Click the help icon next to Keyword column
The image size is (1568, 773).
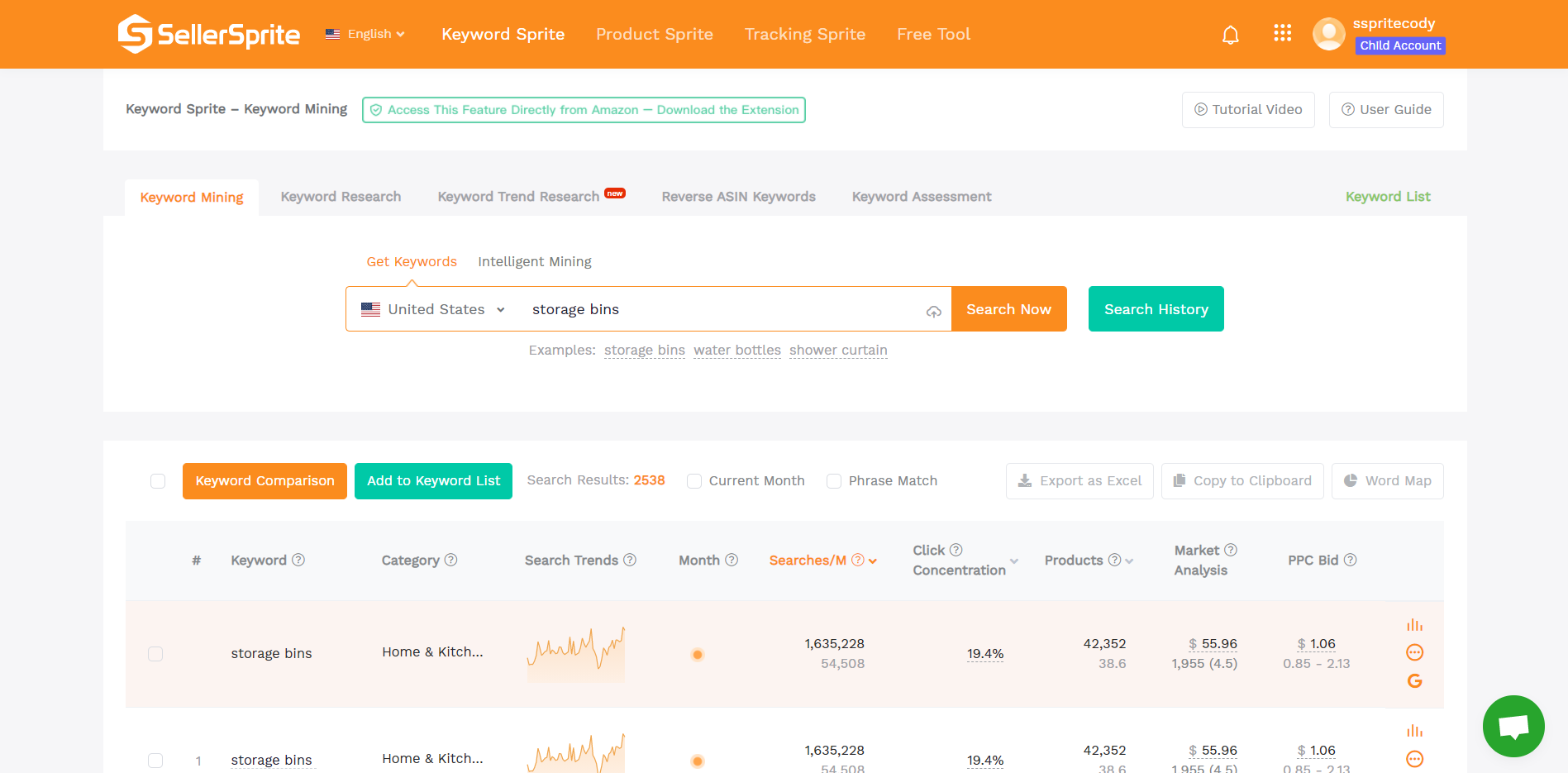tap(298, 560)
